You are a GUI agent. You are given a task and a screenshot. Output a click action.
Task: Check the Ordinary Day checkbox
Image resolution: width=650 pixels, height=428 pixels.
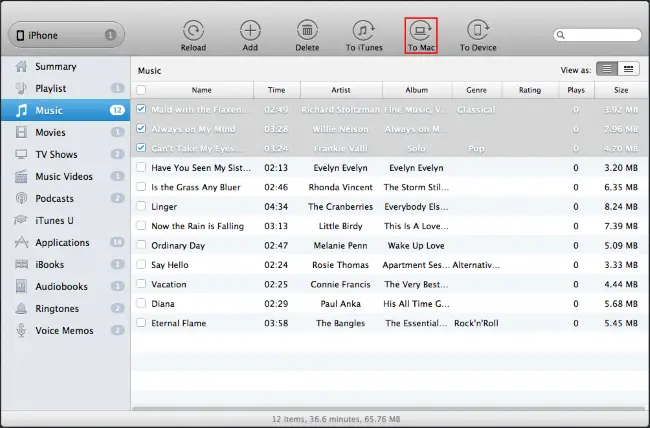pyautogui.click(x=141, y=245)
